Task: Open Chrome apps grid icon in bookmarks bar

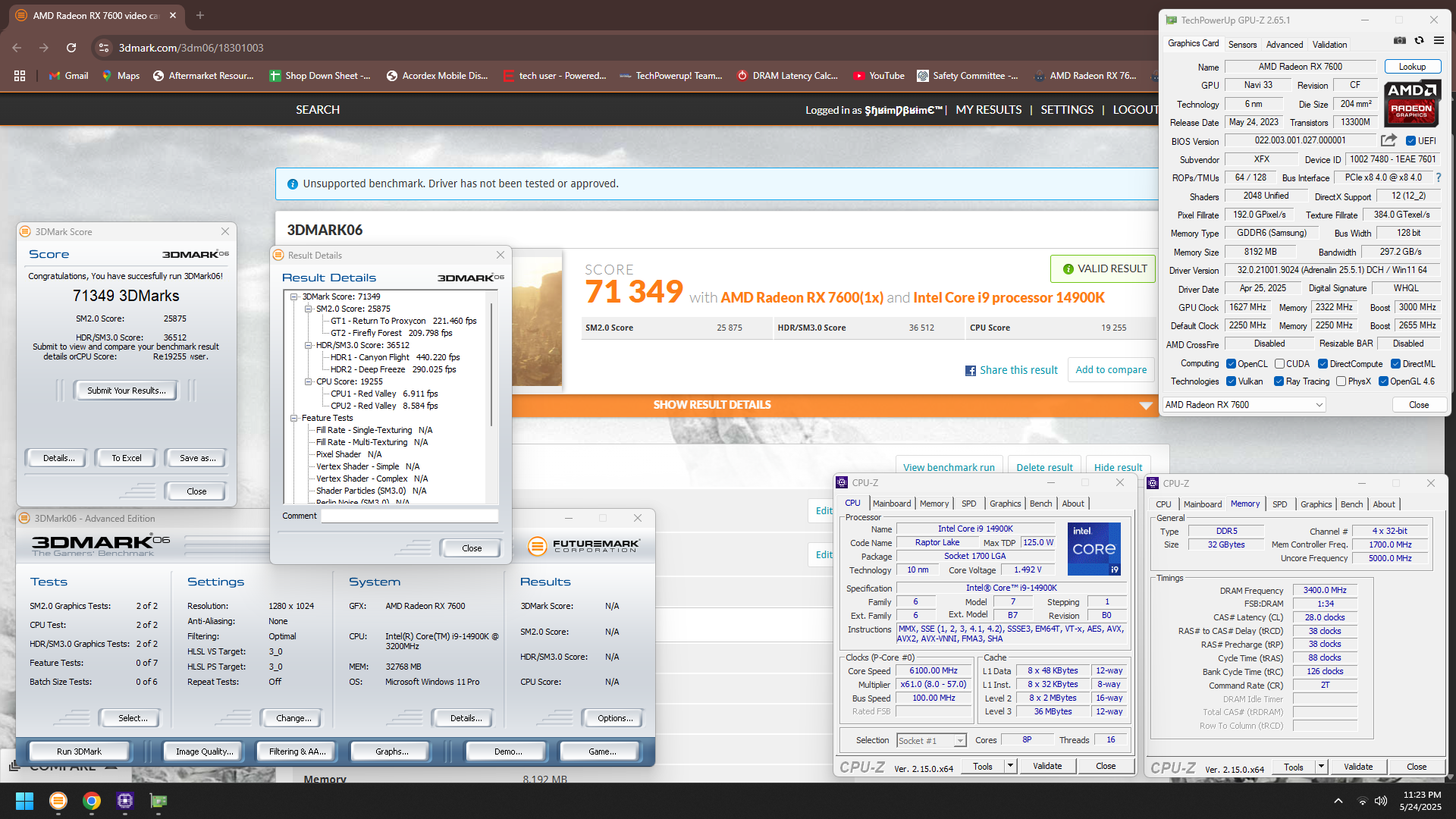Action: 20,76
